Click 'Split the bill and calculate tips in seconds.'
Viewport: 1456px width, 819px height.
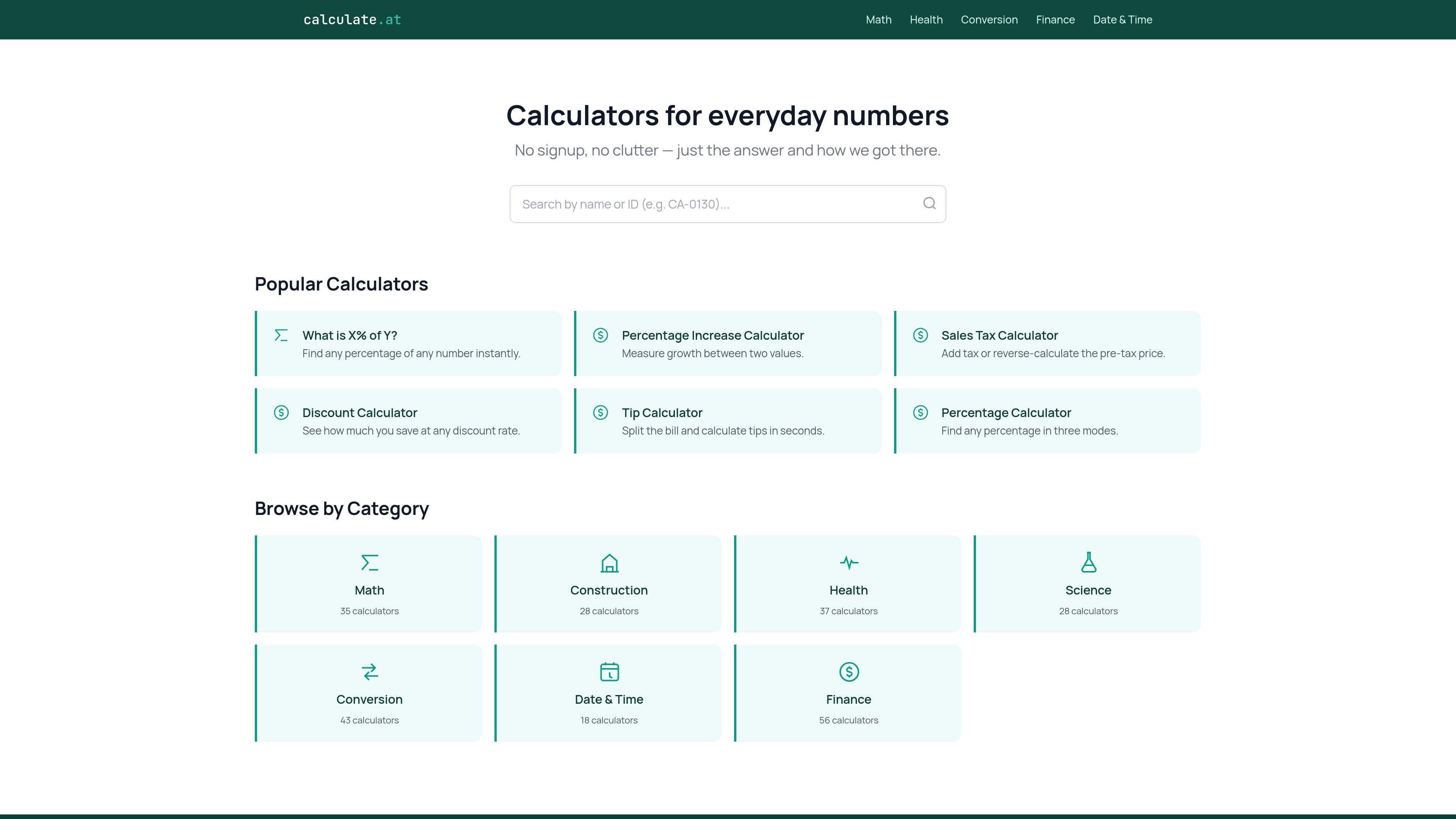[723, 431]
